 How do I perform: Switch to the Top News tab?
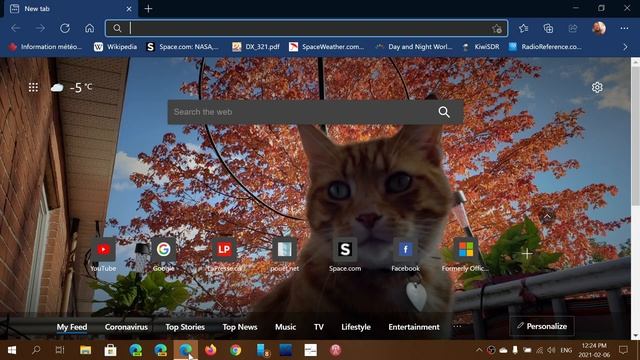240,327
